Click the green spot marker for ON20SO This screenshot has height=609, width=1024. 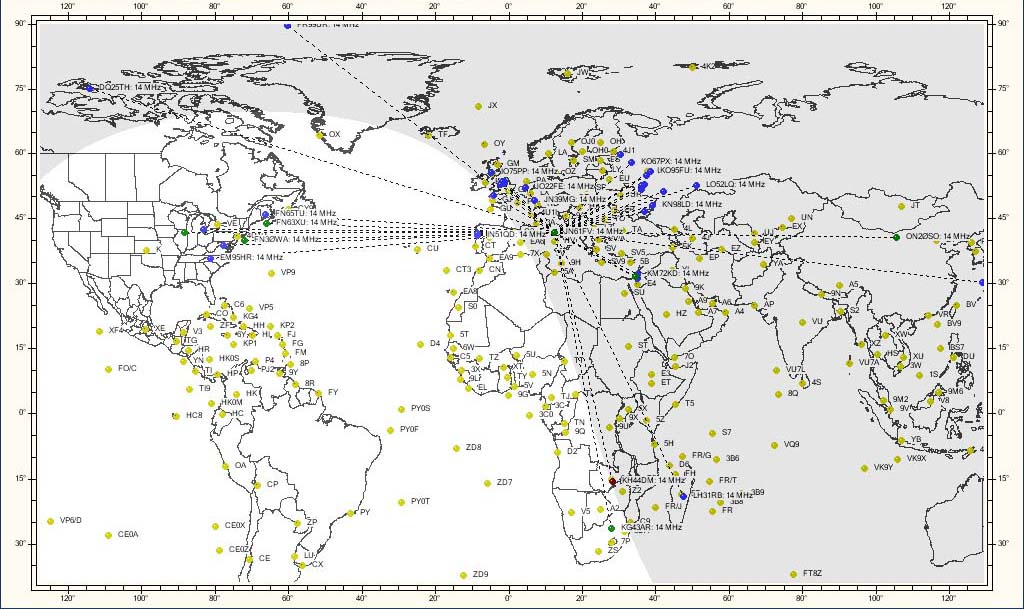(897, 237)
